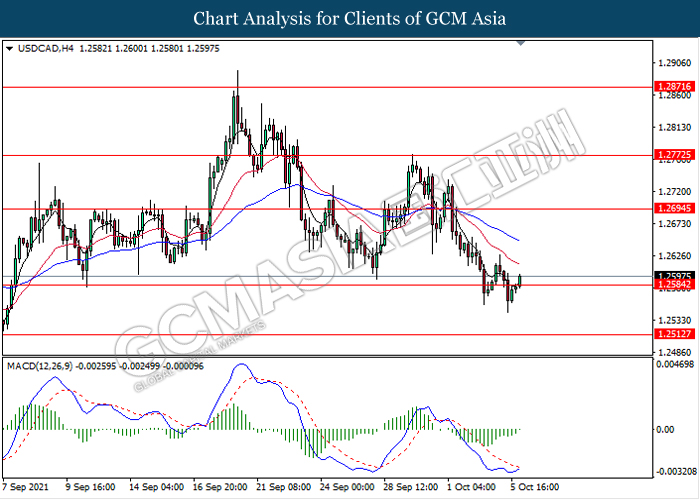Click the 1.26945 red price label
The width and height of the screenshot is (700, 500).
pos(674,208)
